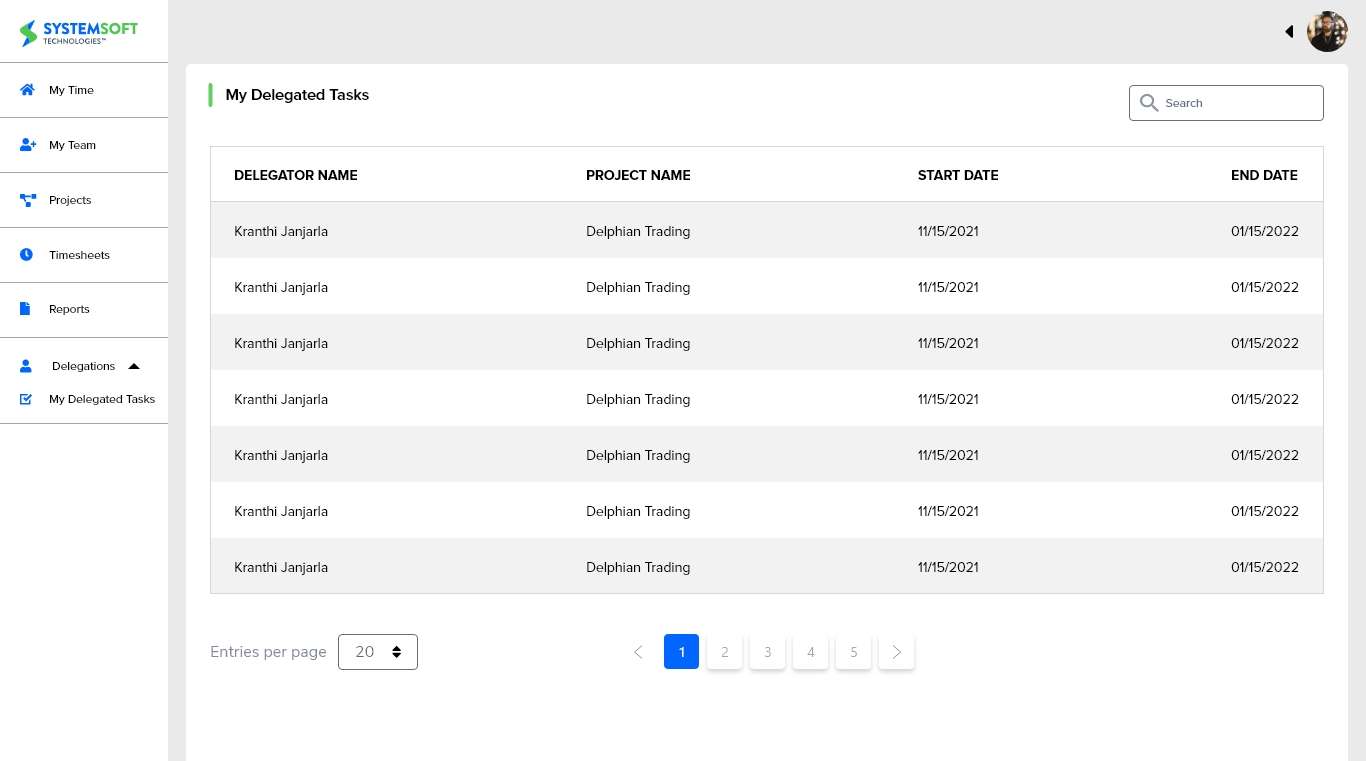Screen dimensions: 1366x761
Task: Go to pagination page 1
Action: pyautogui.click(x=681, y=652)
